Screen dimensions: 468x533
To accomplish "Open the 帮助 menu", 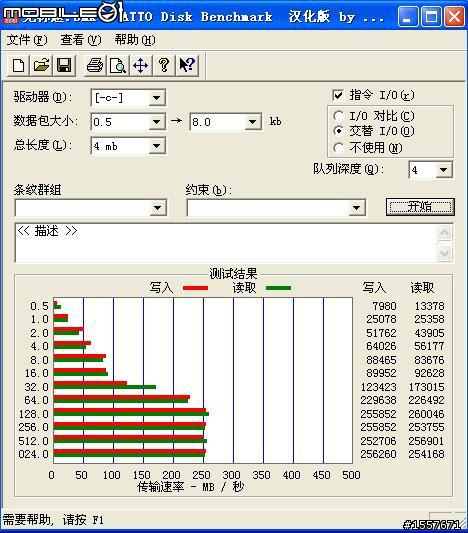I will pyautogui.click(x=135, y=40).
